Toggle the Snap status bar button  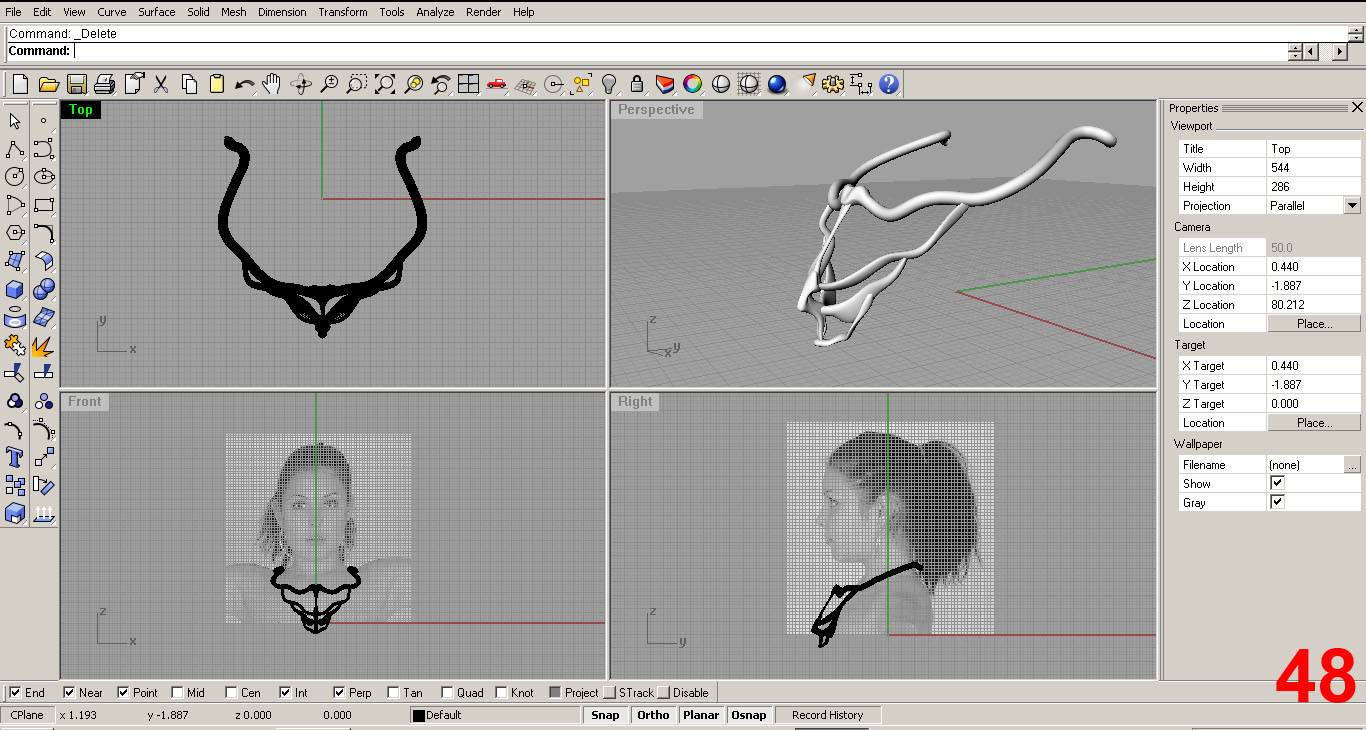click(x=605, y=715)
